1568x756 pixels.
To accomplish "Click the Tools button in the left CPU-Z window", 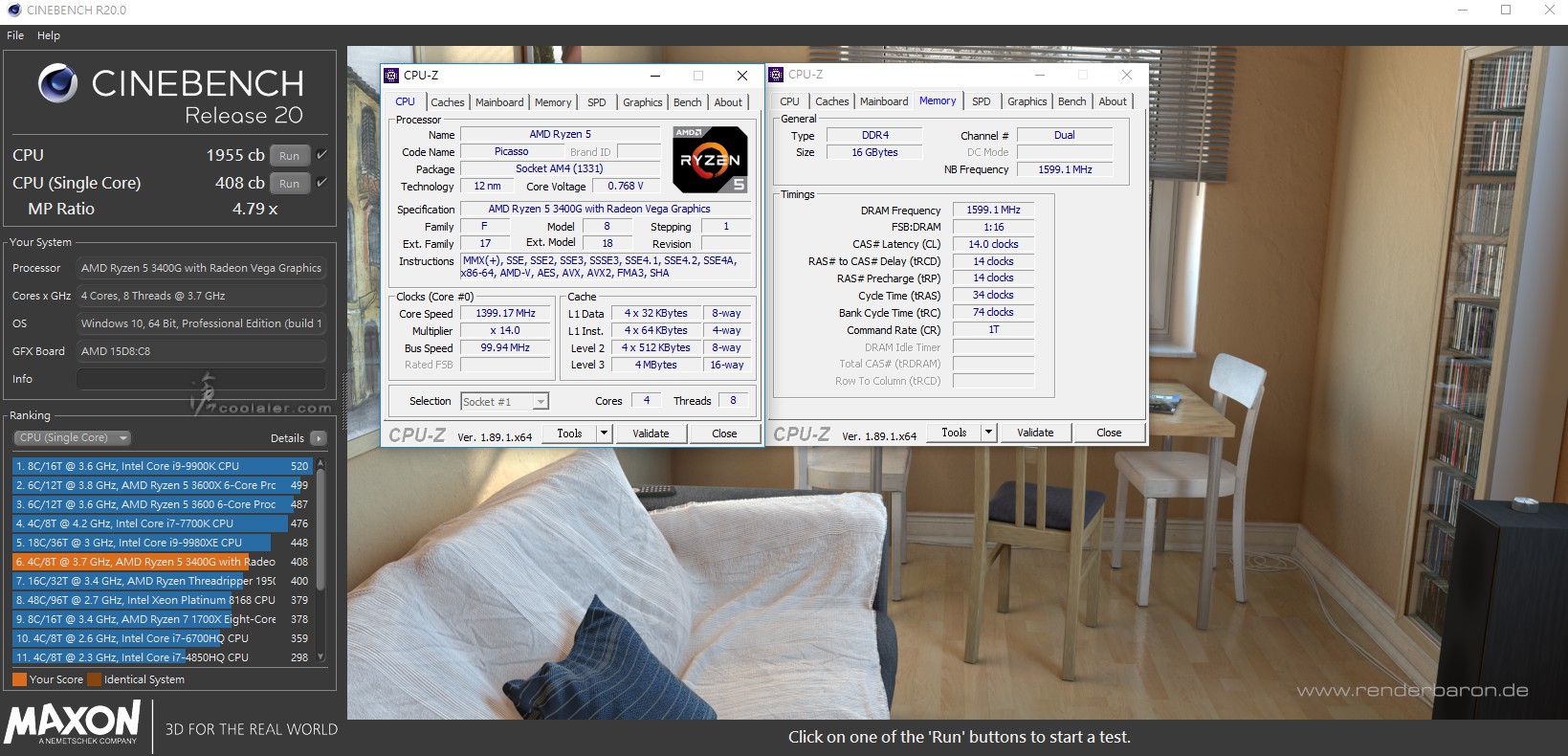I will click(569, 434).
